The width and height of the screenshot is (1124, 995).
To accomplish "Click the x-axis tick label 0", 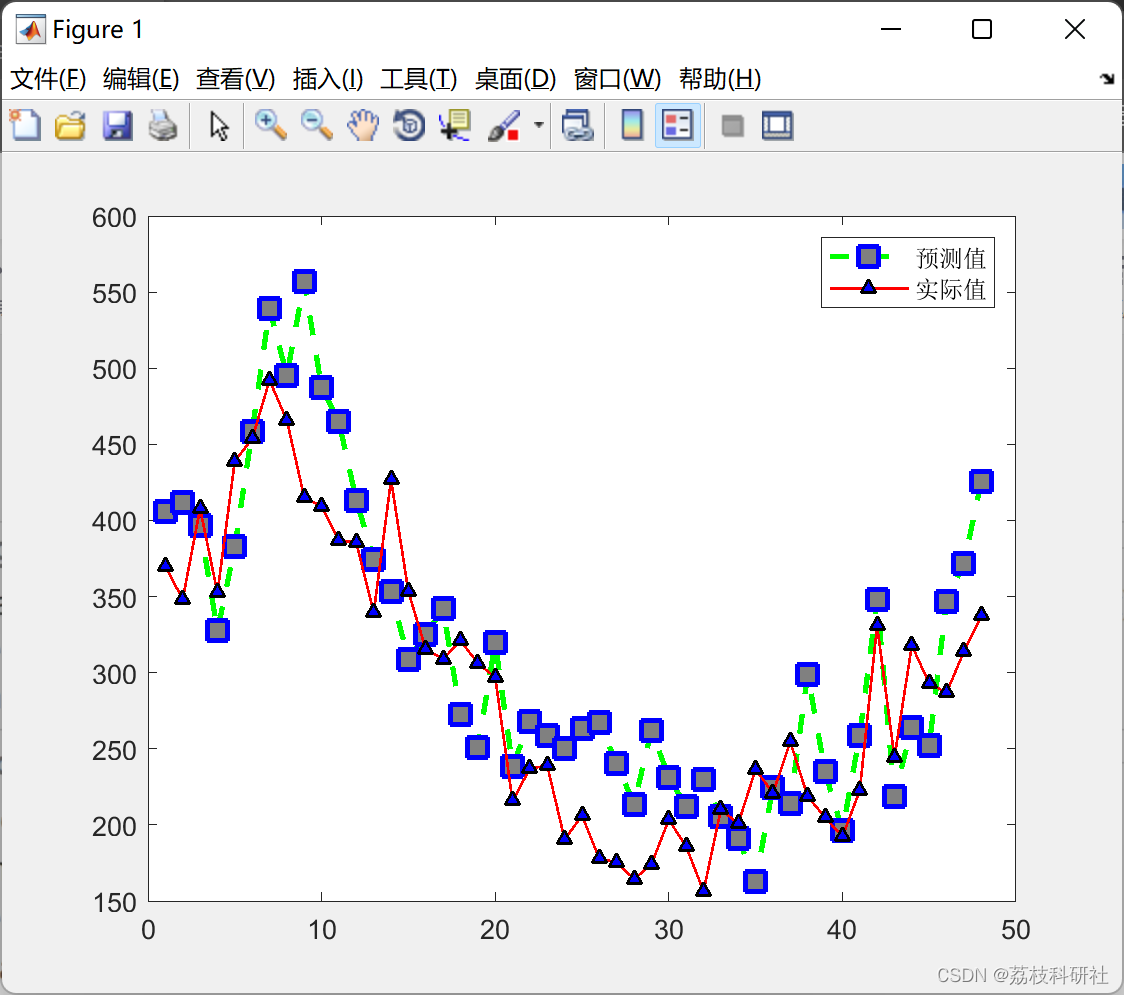I will point(148,930).
